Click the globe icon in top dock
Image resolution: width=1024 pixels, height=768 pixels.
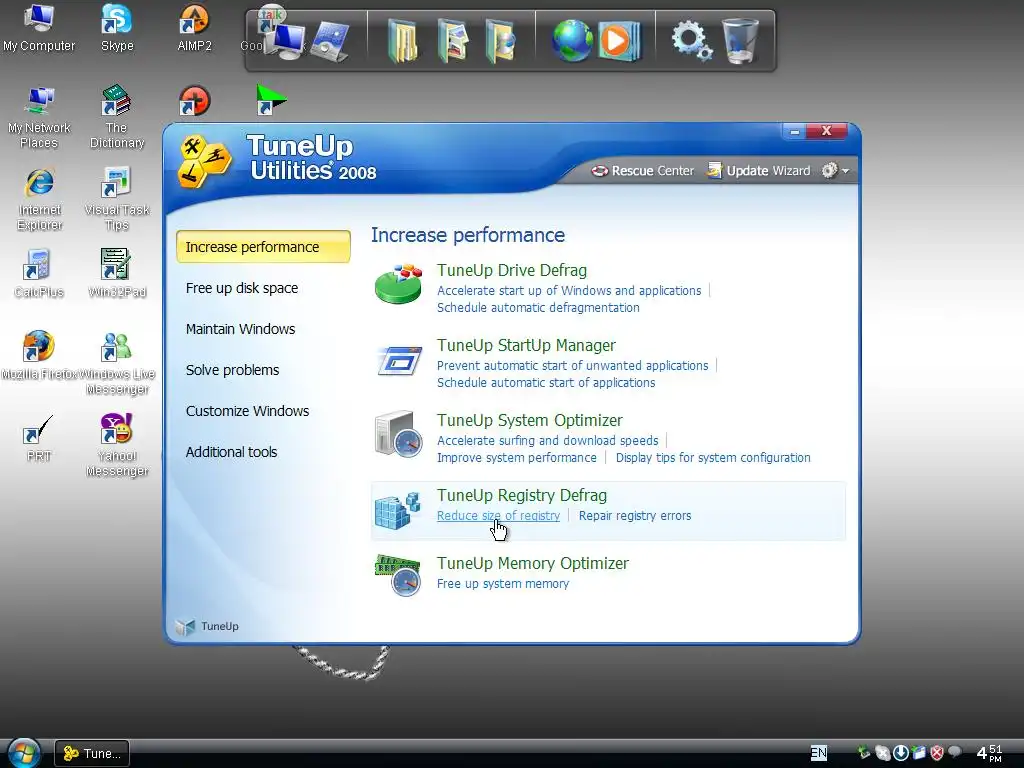(x=572, y=40)
